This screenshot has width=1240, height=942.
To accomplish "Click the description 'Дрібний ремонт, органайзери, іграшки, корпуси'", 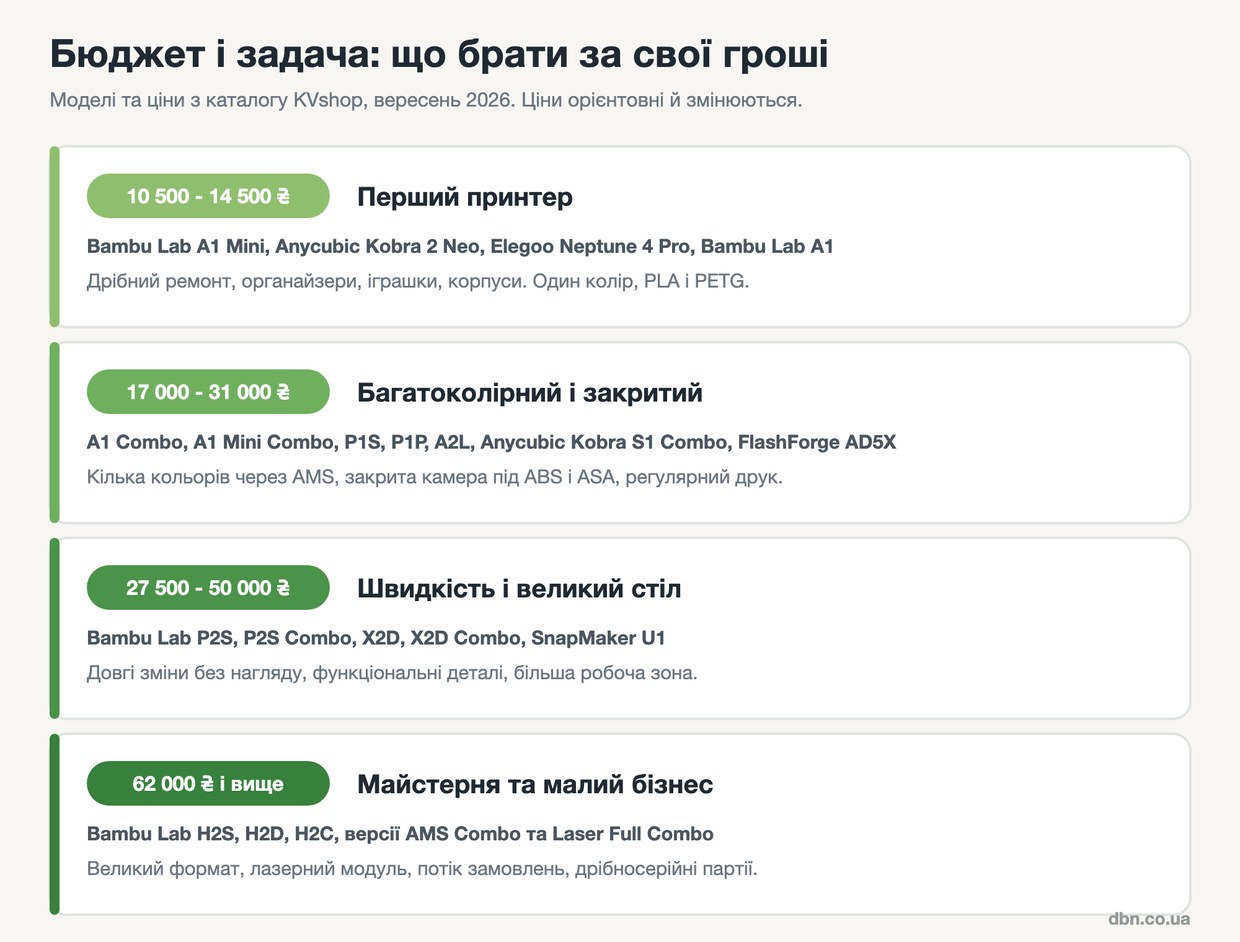I will pyautogui.click(x=418, y=281).
